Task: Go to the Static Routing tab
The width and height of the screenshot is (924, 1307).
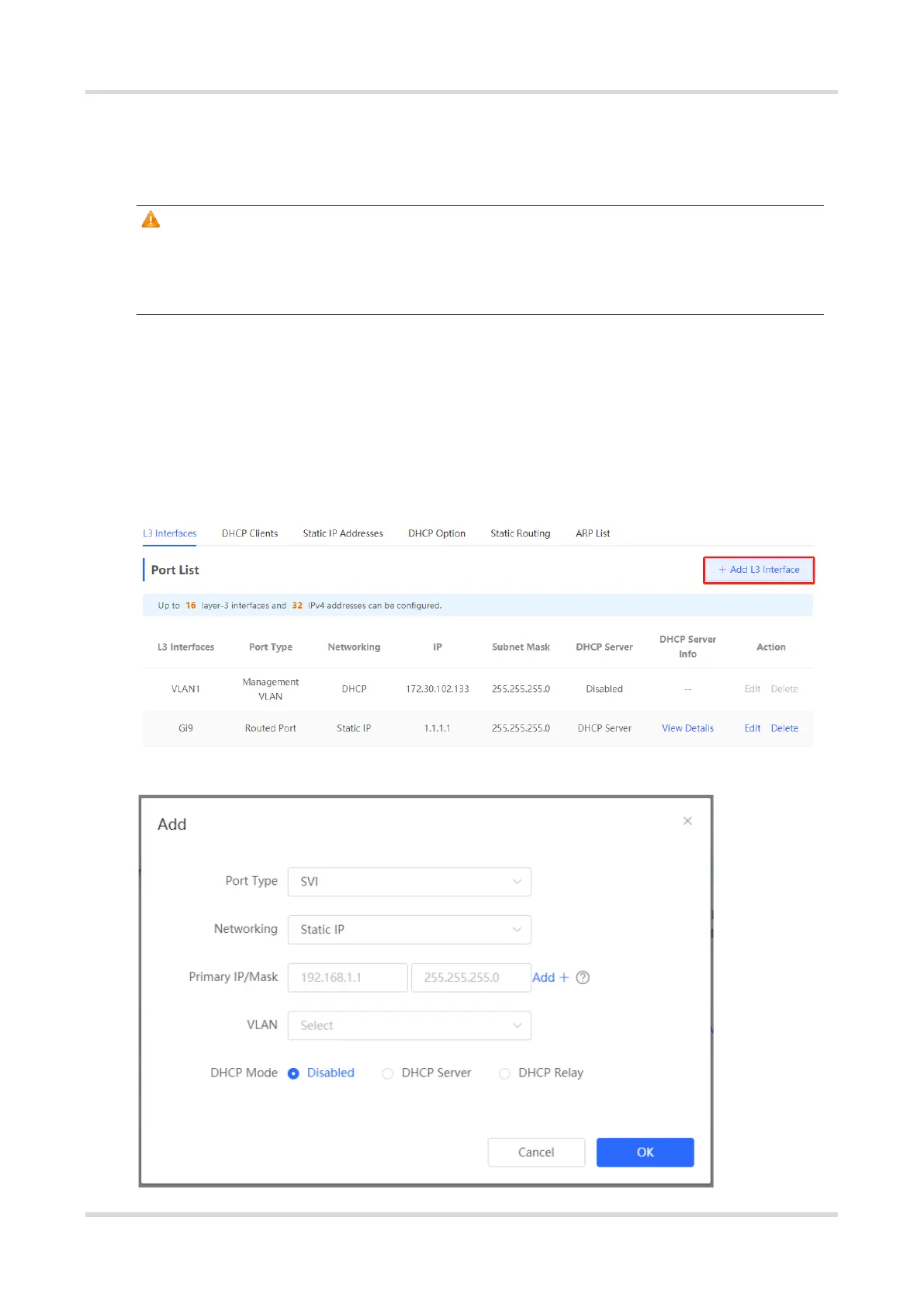Action: pyautogui.click(x=521, y=533)
